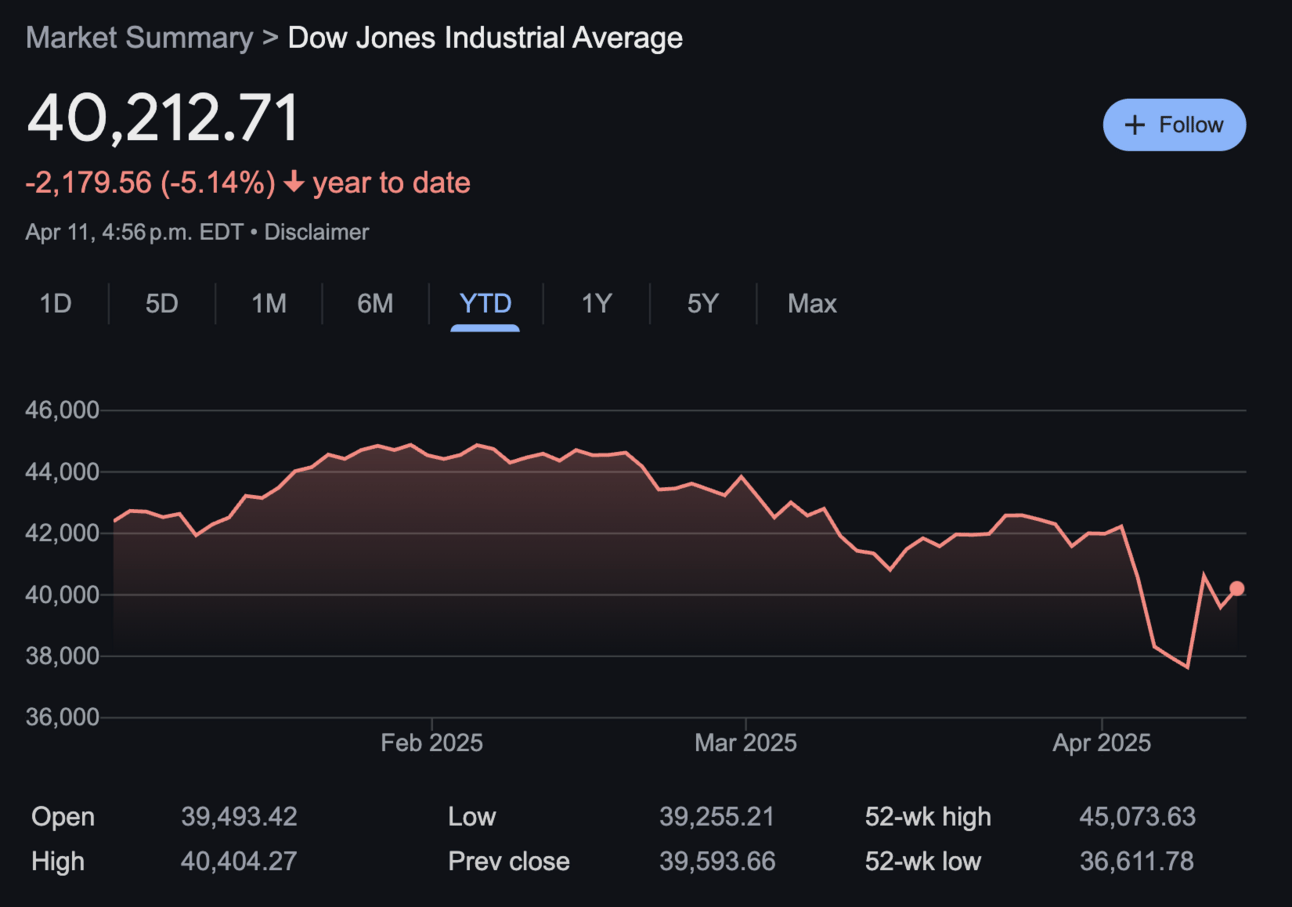The image size is (1292, 907).
Task: Click the current price dot on chart
Action: click(1237, 589)
